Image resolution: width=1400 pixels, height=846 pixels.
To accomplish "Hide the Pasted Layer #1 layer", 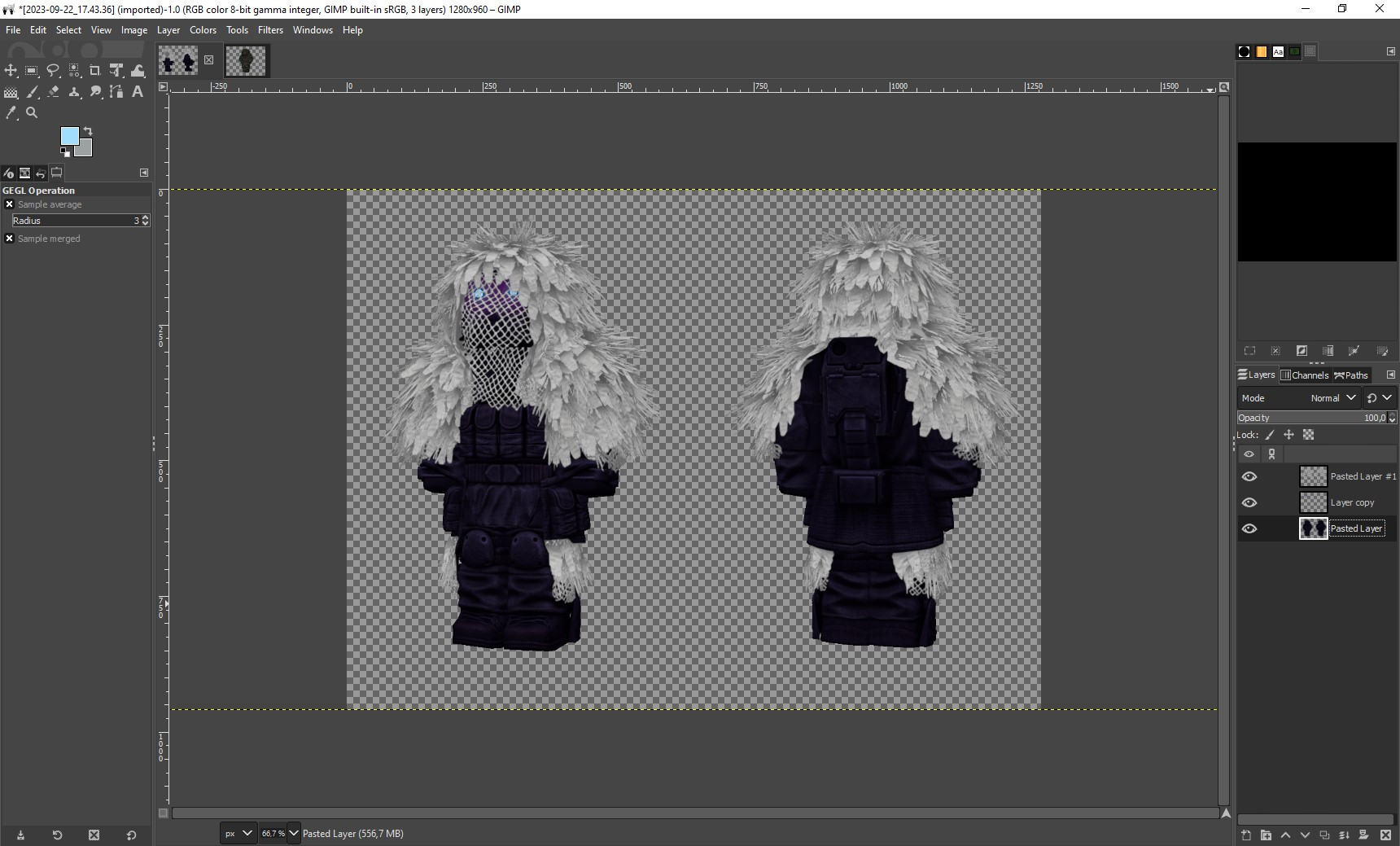I will pos(1249,476).
